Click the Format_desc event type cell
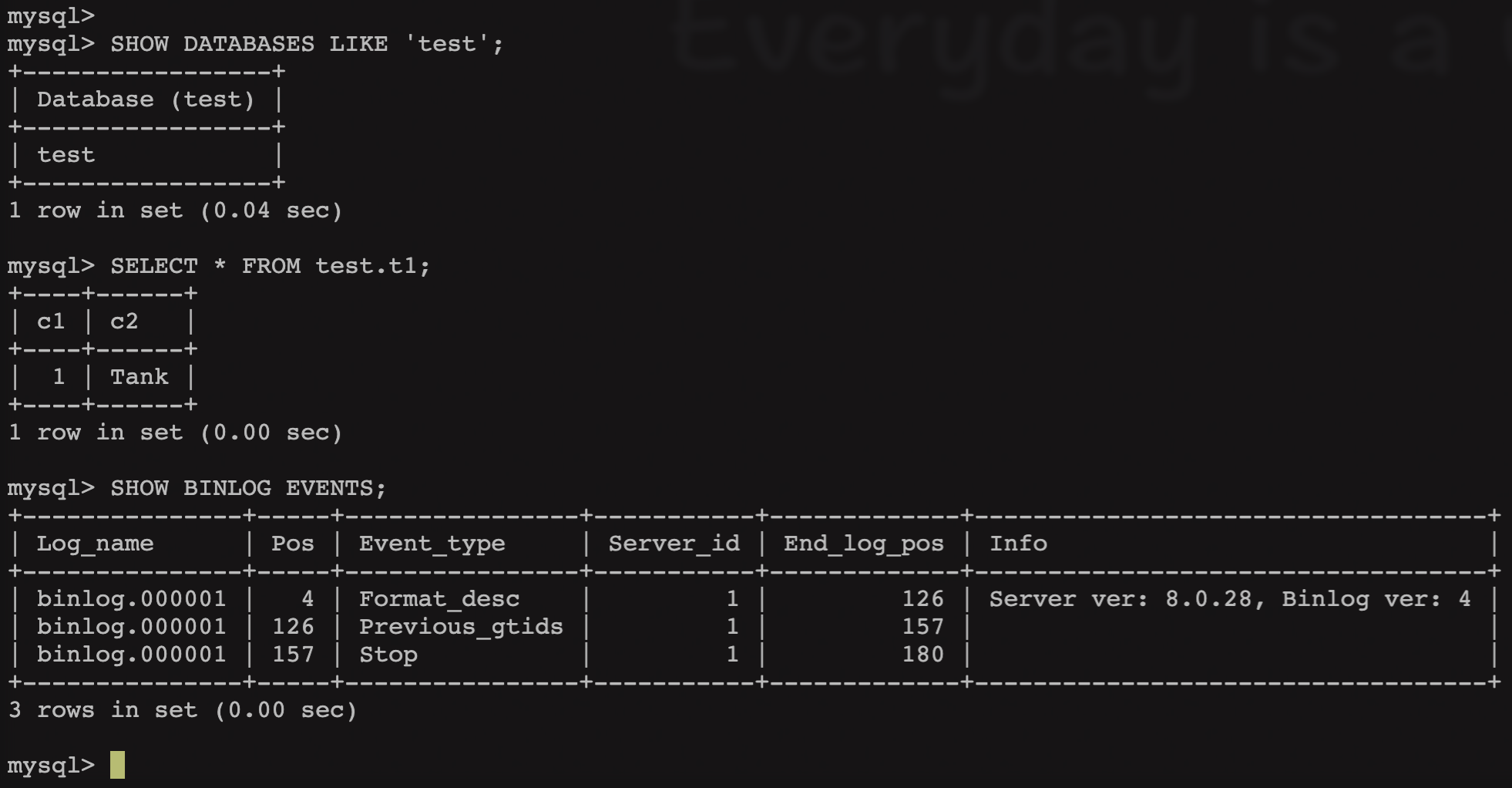The image size is (1512, 788). point(439,599)
